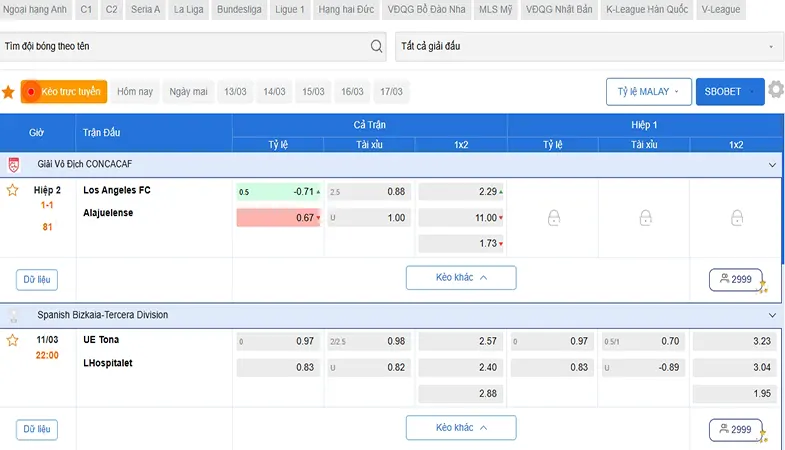Click the search magnifier icon
The image size is (785, 450).
(x=376, y=47)
